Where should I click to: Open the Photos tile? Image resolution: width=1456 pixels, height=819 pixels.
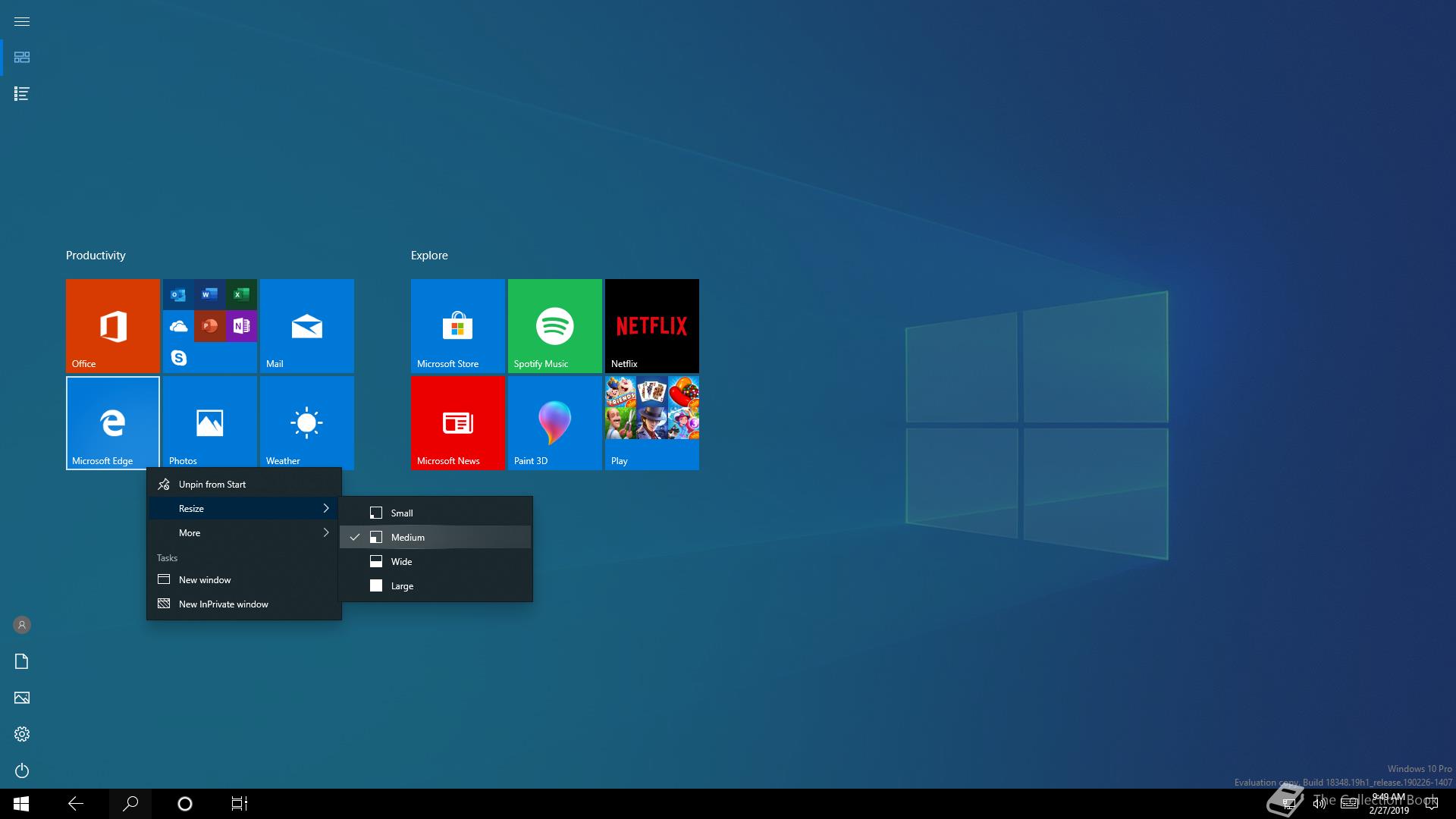209,422
